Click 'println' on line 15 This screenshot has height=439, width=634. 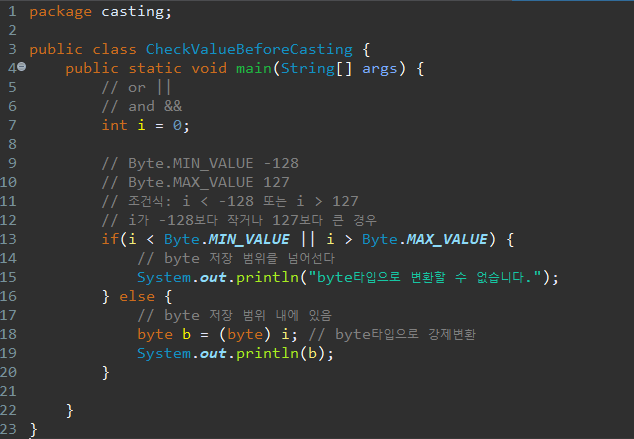tap(267, 277)
